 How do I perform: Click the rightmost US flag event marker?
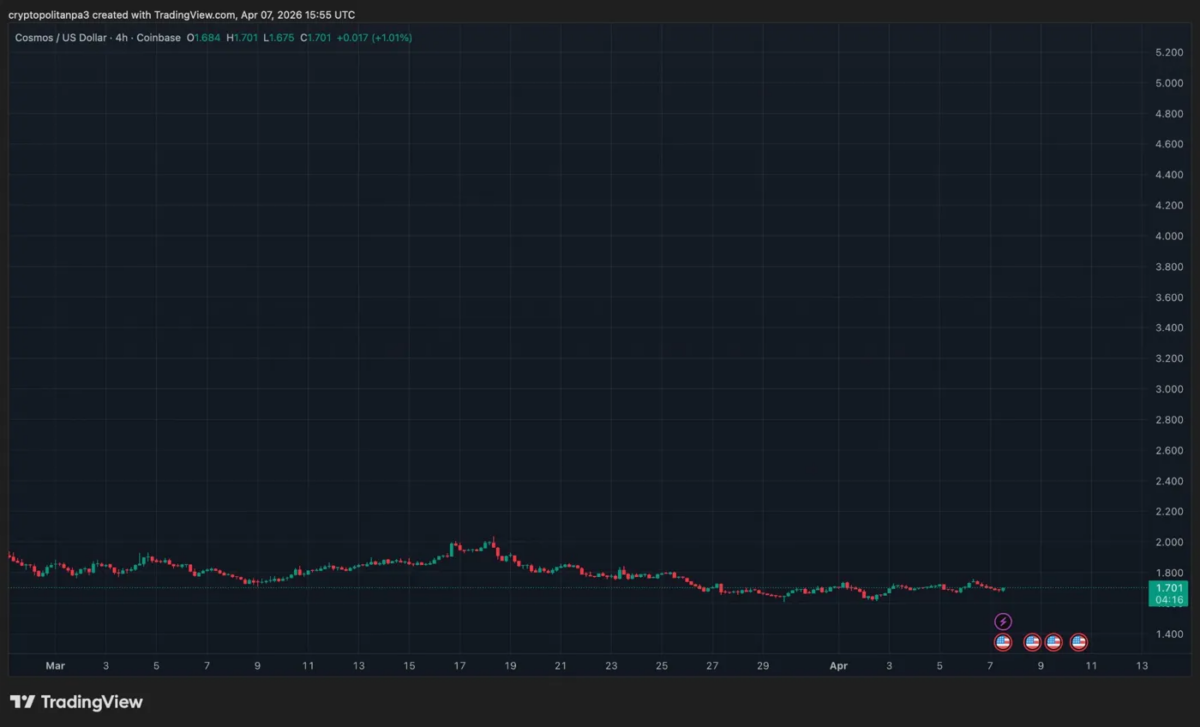point(1078,642)
